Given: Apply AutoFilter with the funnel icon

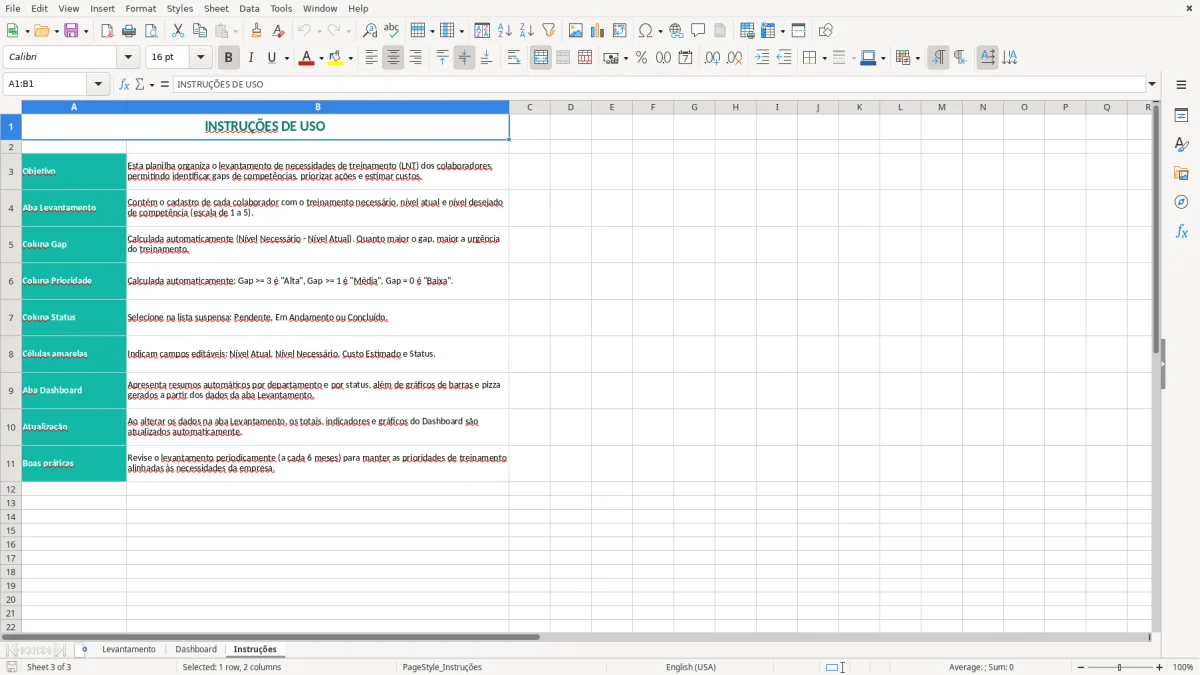Looking at the screenshot, I should click(549, 31).
